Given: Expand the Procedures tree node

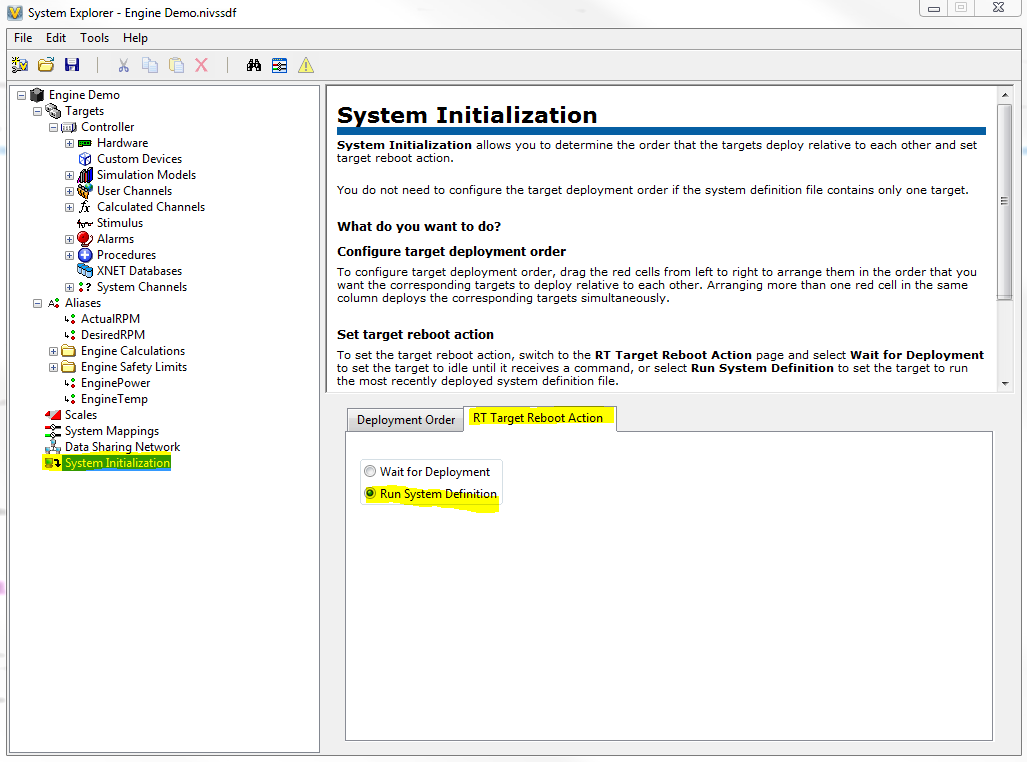Looking at the screenshot, I should (69, 255).
